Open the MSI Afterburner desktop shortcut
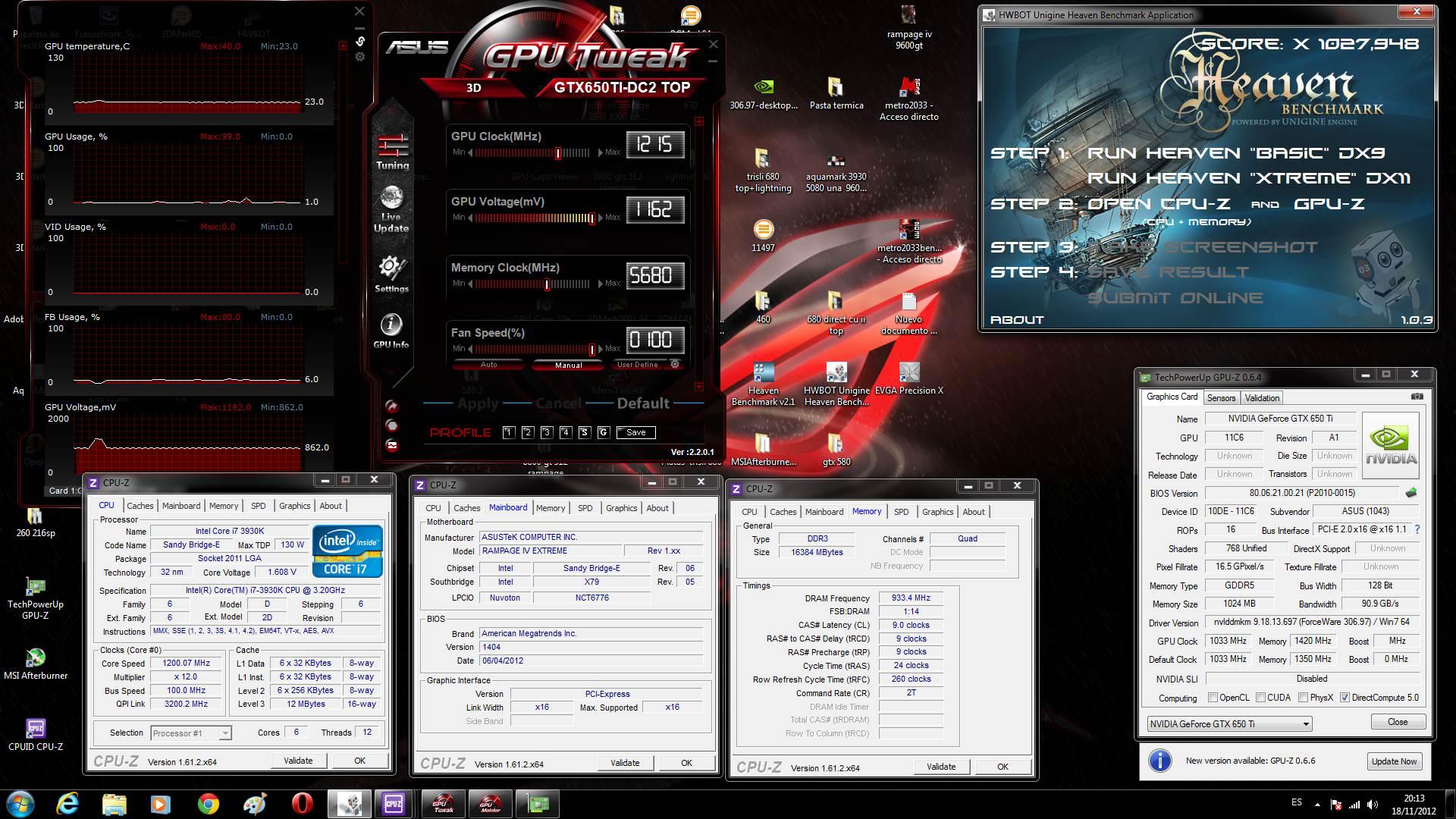Viewport: 1456px width, 819px height. pos(36,664)
